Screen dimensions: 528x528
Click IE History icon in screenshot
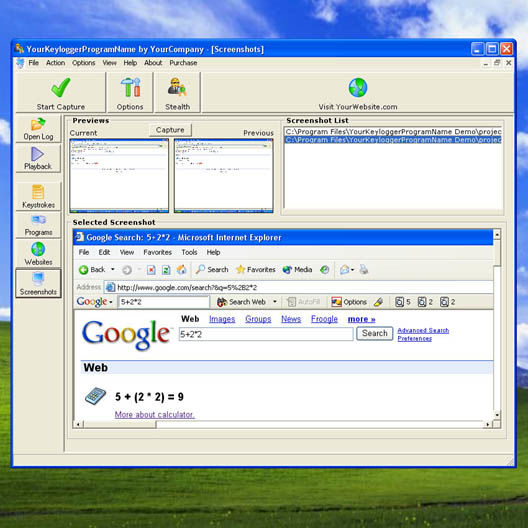tap(325, 269)
